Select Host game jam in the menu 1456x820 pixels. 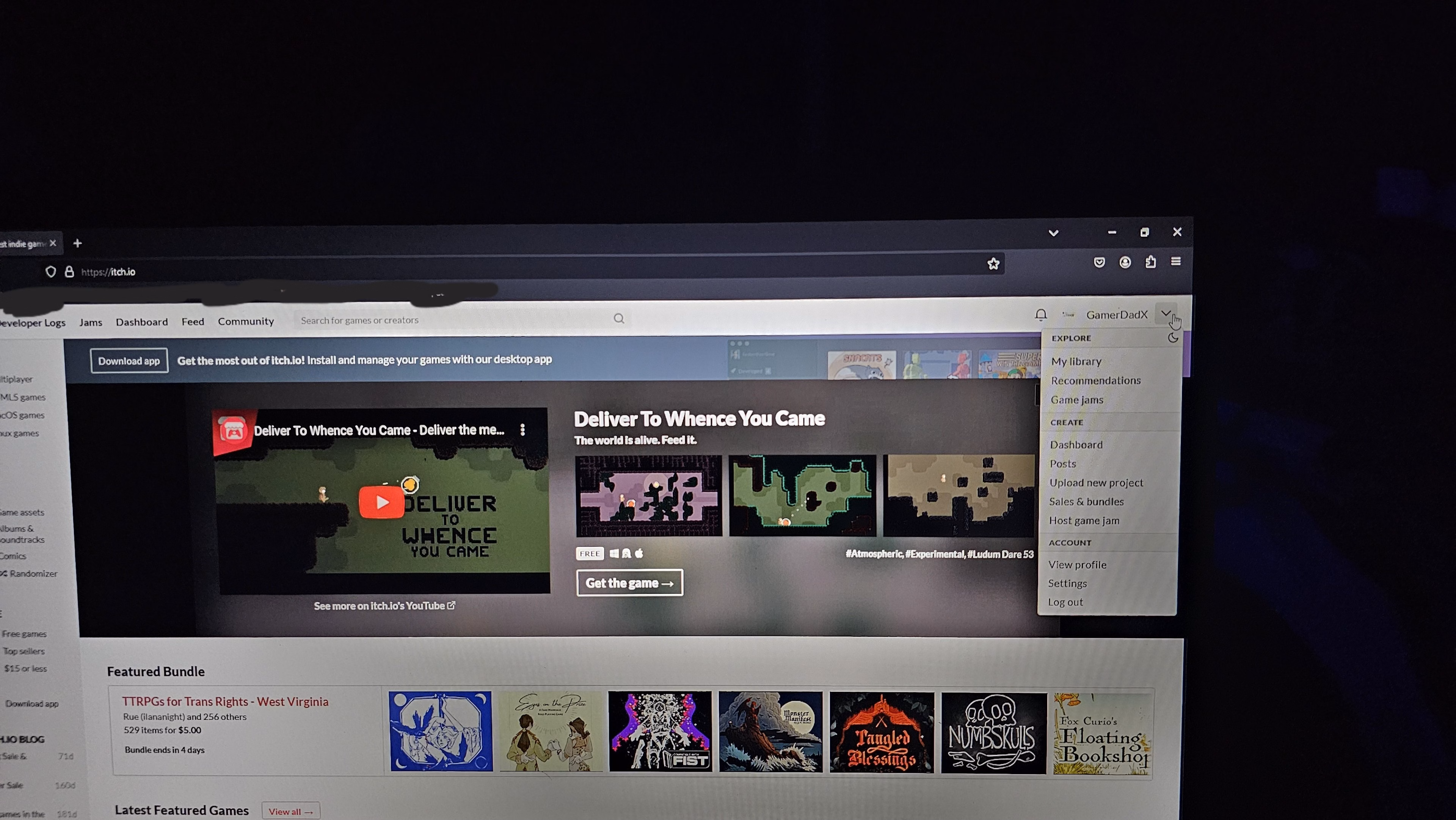pos(1084,520)
